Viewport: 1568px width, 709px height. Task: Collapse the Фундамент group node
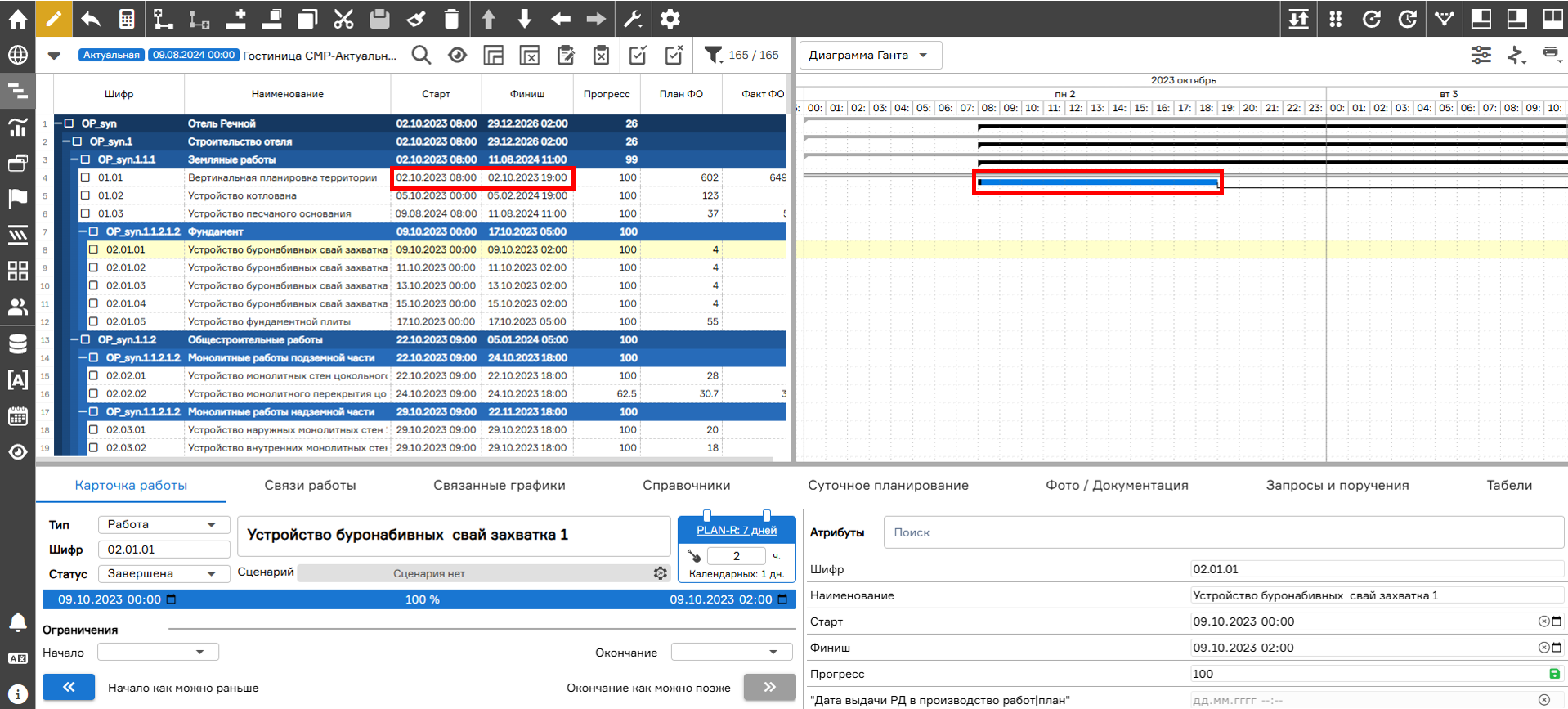point(83,231)
